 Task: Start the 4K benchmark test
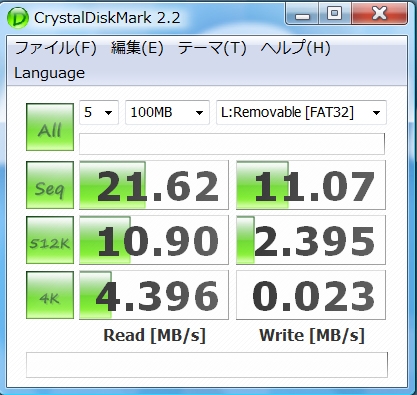tap(50, 295)
